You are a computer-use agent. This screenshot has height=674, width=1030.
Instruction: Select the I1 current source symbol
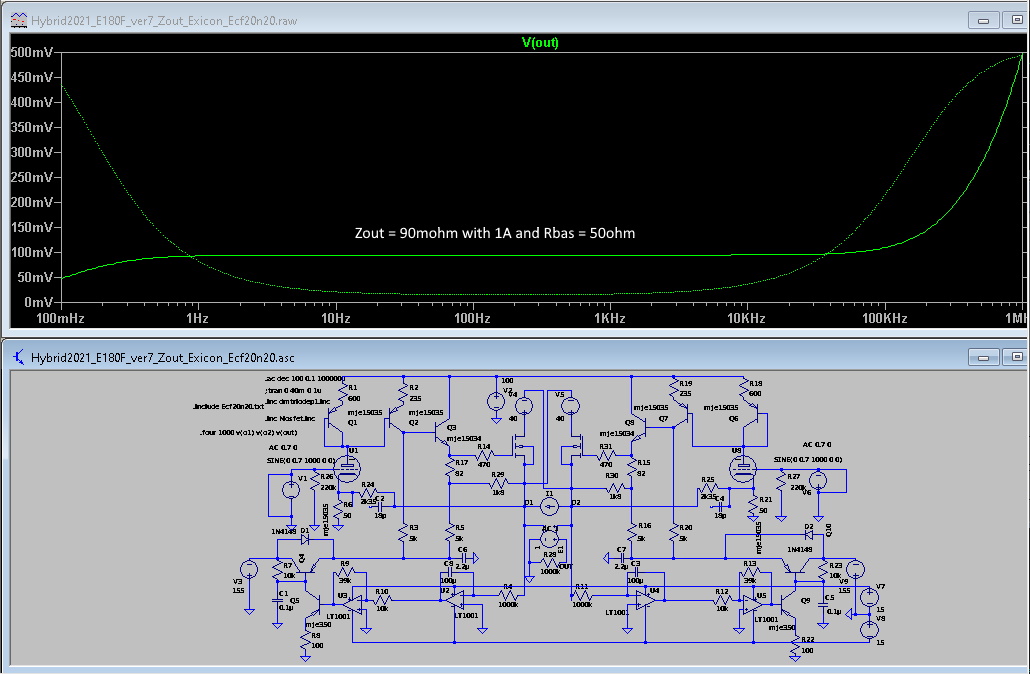point(548,506)
